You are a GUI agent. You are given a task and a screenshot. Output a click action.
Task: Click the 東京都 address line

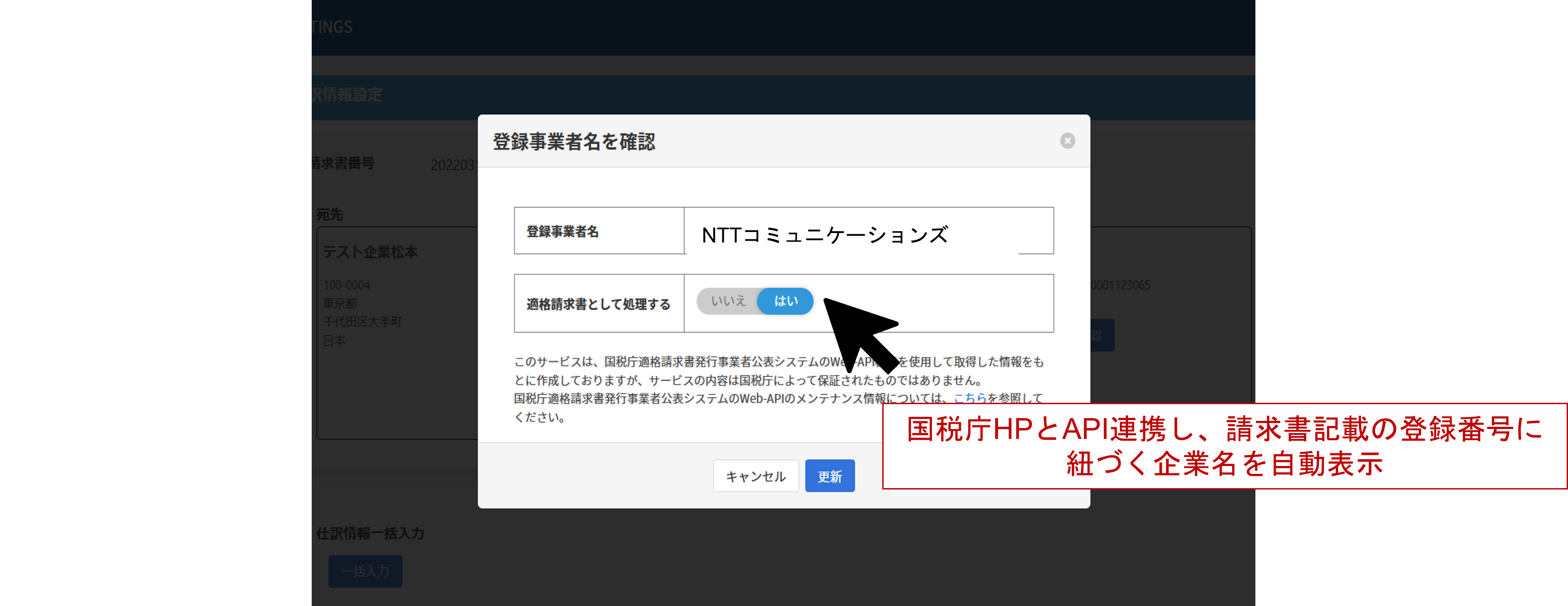tap(340, 303)
